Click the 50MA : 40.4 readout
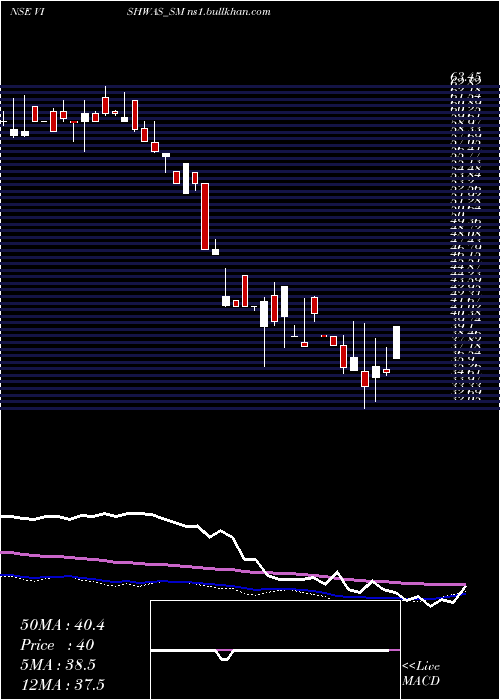Image resolution: width=500 pixels, height=700 pixels. point(62,625)
